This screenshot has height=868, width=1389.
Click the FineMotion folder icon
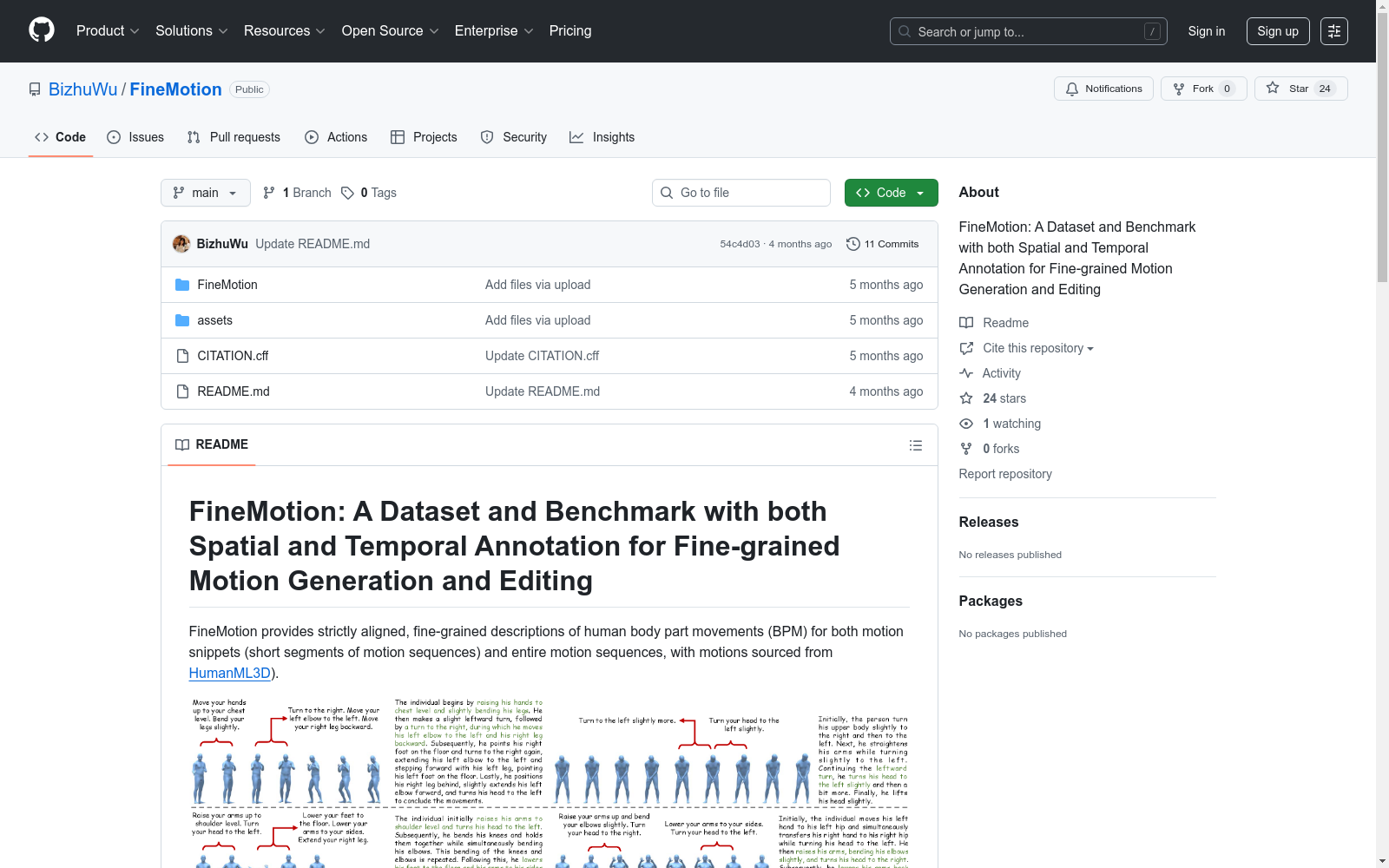[182, 285]
